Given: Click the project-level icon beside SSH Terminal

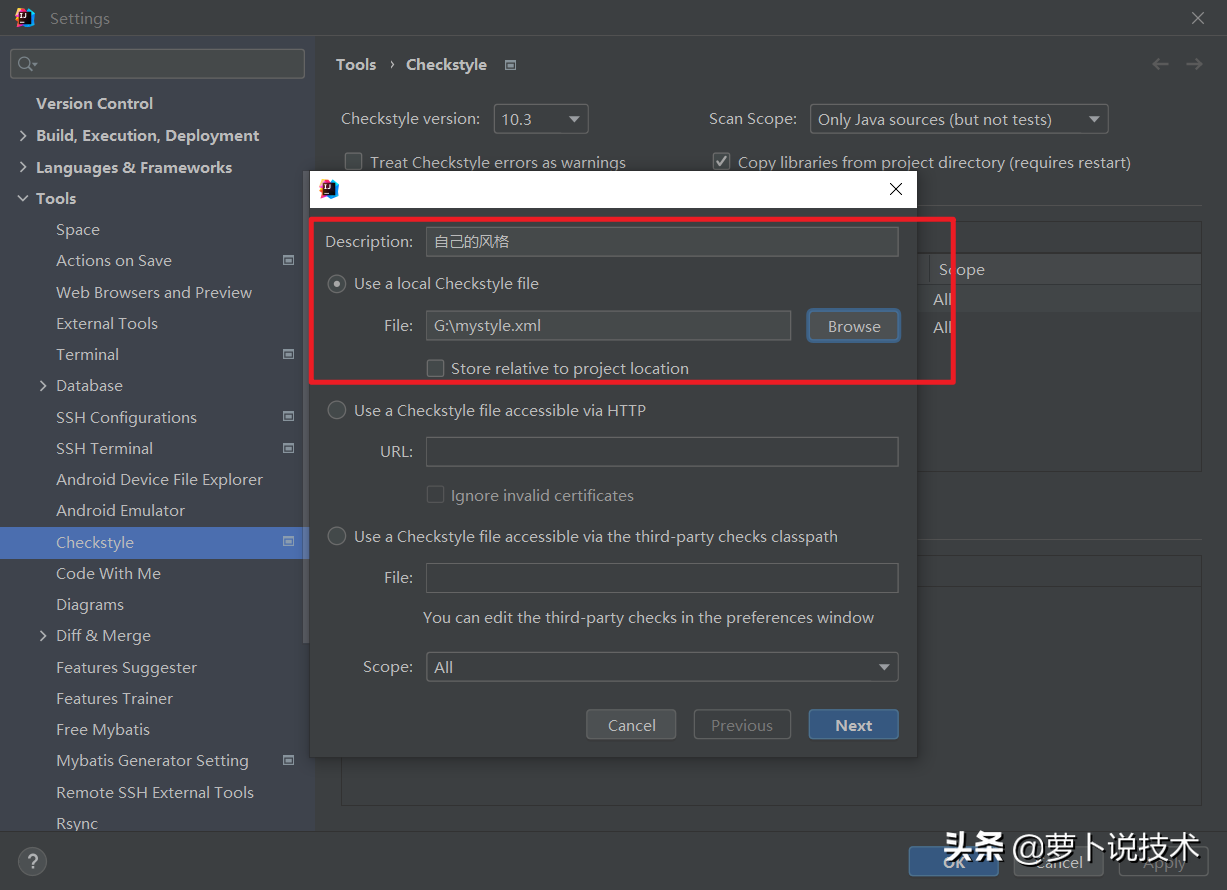Looking at the screenshot, I should (289, 448).
